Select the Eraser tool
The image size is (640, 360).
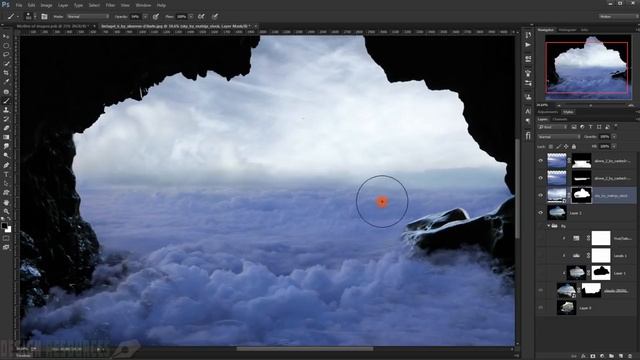point(6,128)
